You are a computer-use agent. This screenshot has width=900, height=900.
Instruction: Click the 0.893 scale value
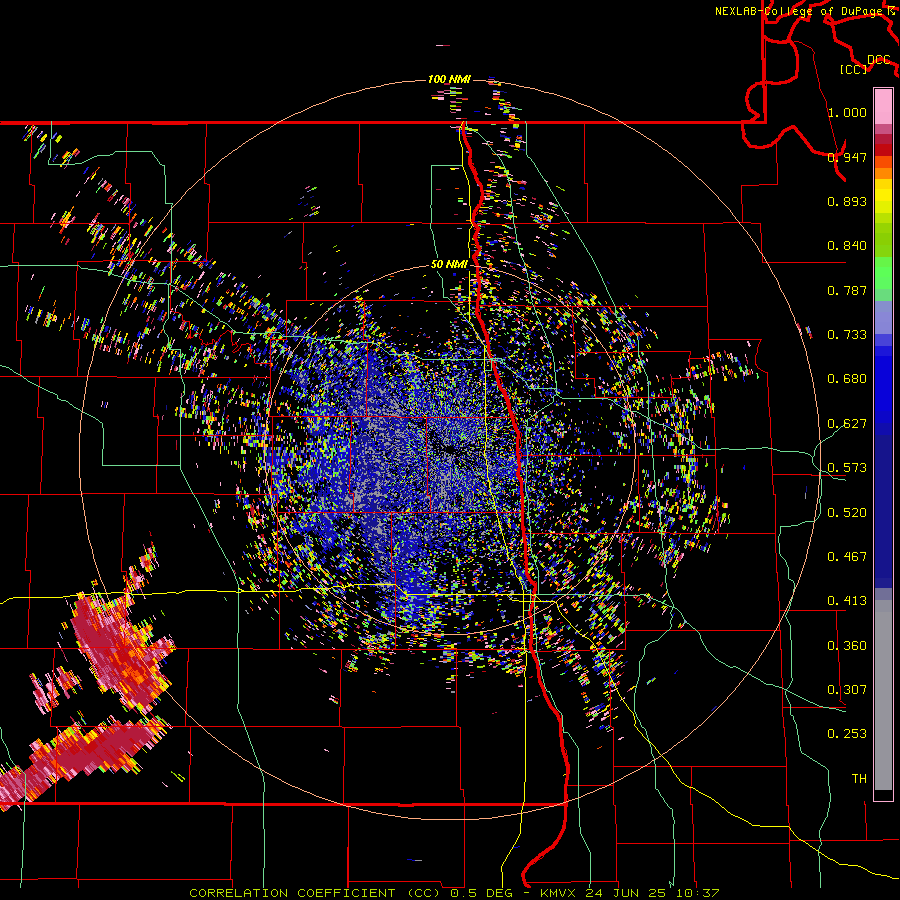pos(847,201)
